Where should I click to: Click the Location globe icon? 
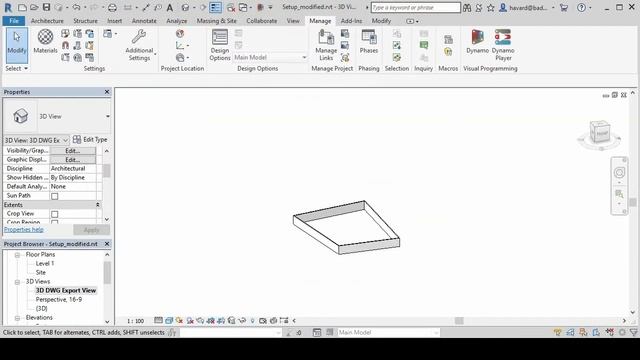click(x=180, y=33)
